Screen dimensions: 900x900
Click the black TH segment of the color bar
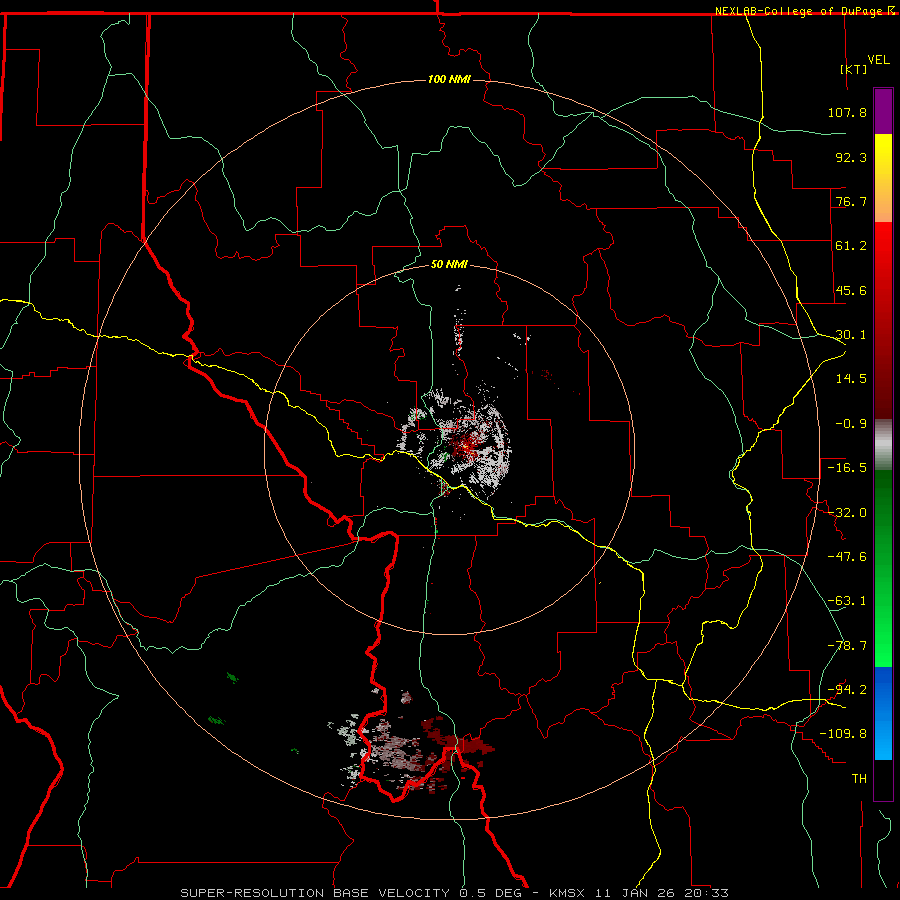pos(883,780)
